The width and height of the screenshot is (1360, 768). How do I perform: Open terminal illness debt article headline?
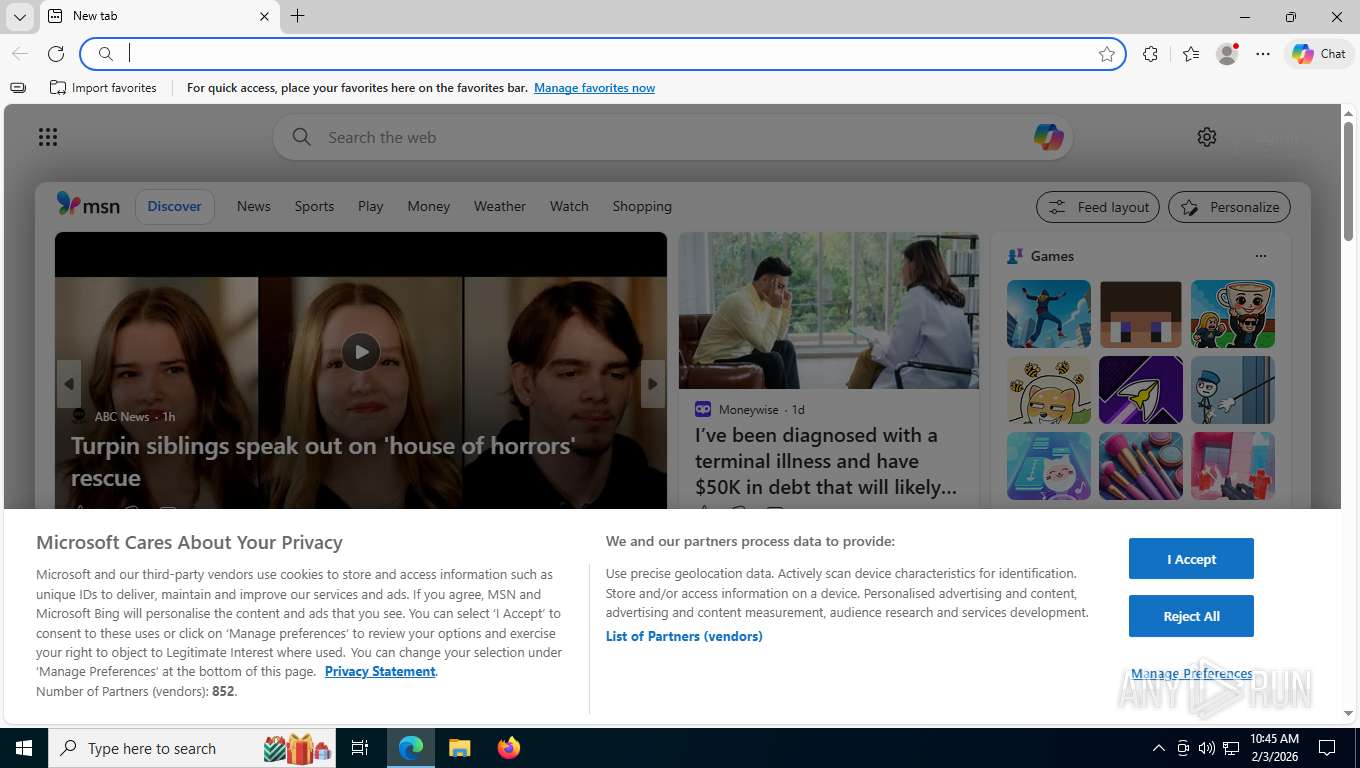pyautogui.click(x=826, y=461)
